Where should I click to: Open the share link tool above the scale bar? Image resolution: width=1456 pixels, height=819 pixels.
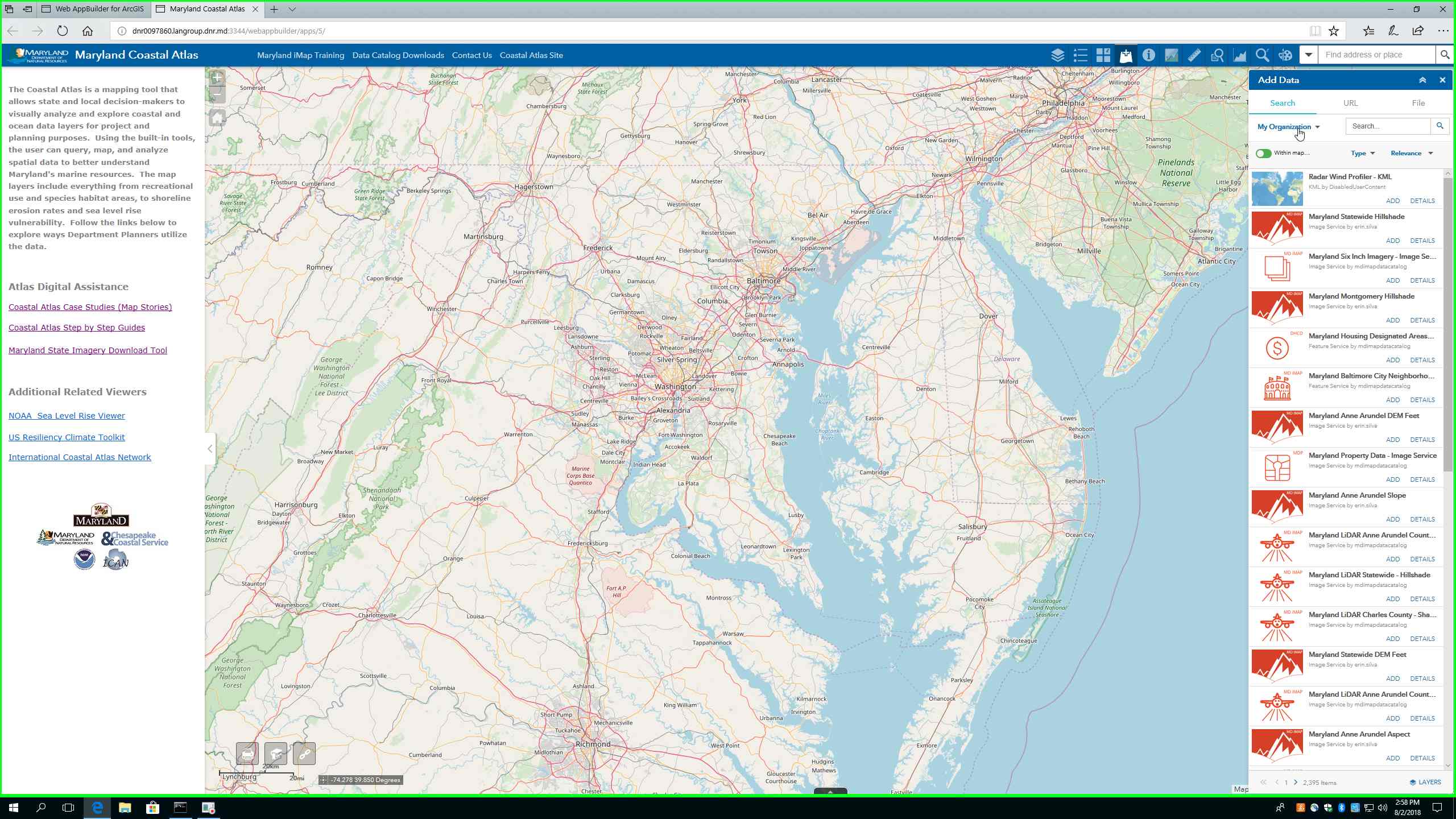[x=304, y=754]
